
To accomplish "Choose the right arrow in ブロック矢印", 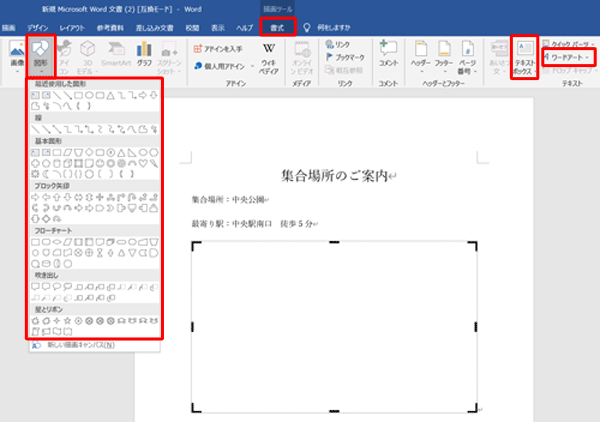I will (x=35, y=197).
